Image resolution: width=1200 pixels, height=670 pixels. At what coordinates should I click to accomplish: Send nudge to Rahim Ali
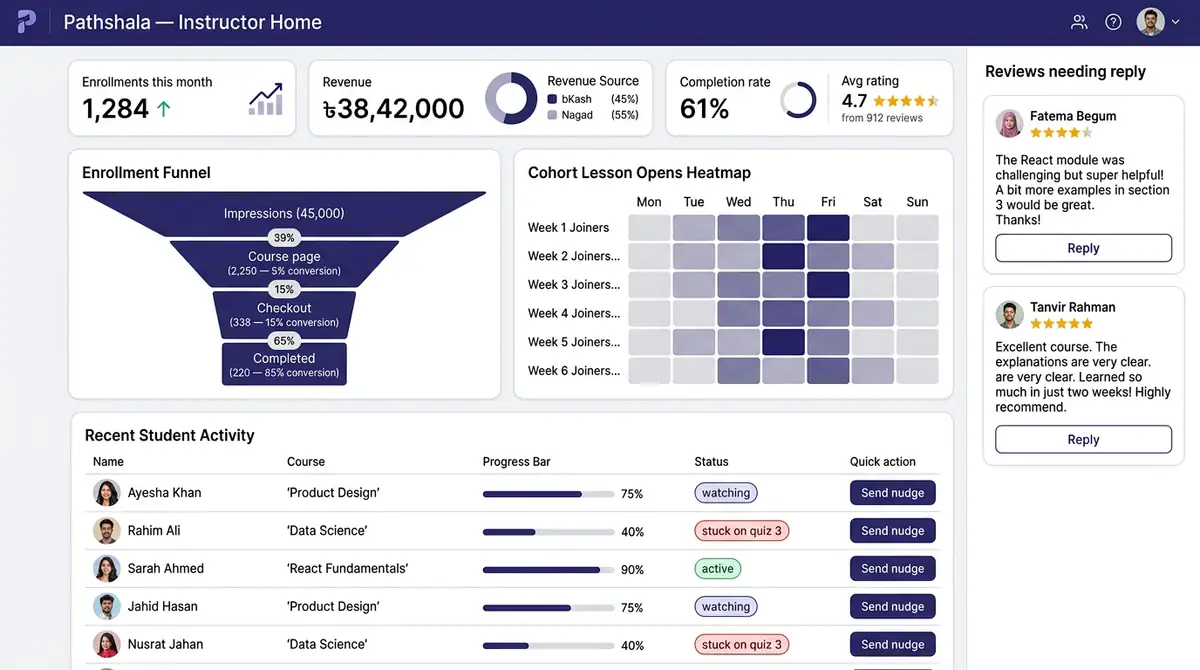click(x=893, y=531)
